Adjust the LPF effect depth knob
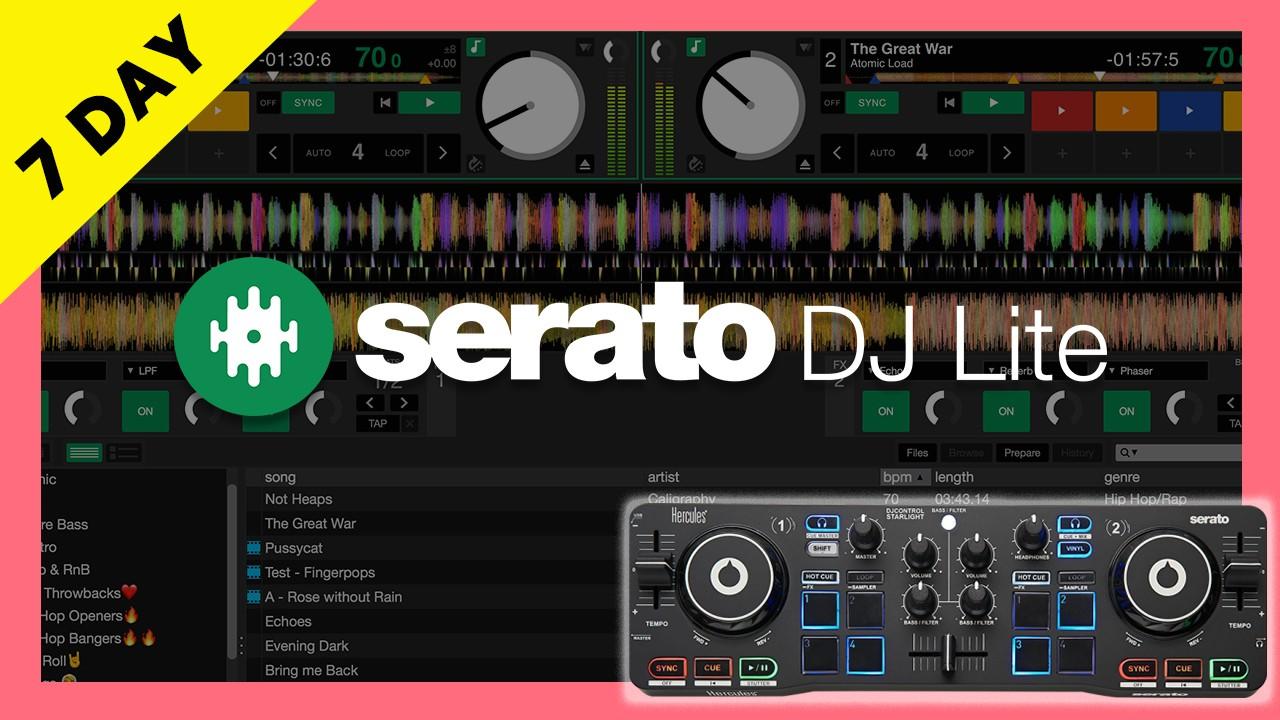 point(201,409)
